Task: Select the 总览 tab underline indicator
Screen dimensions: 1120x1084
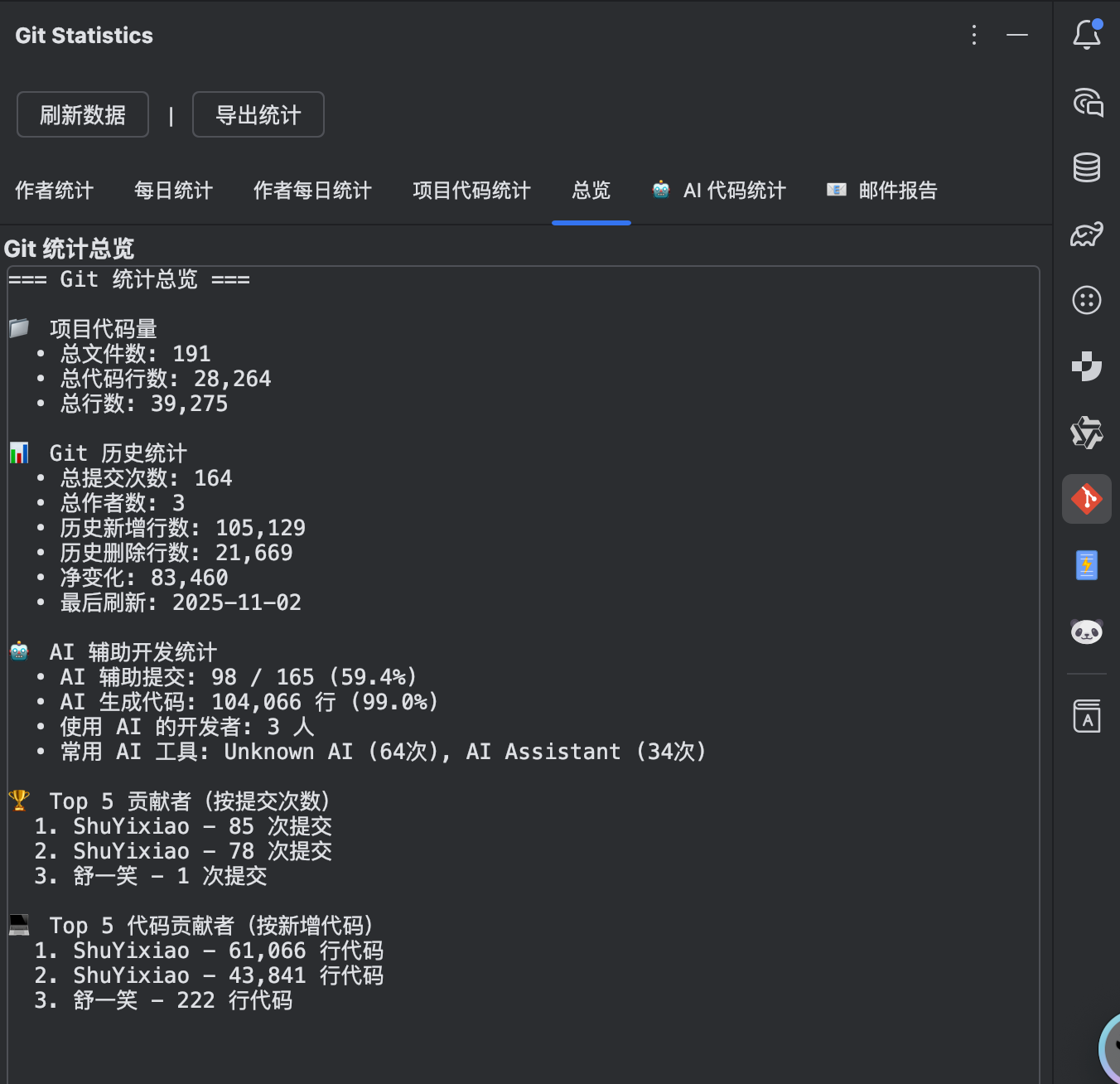Action: point(591,221)
